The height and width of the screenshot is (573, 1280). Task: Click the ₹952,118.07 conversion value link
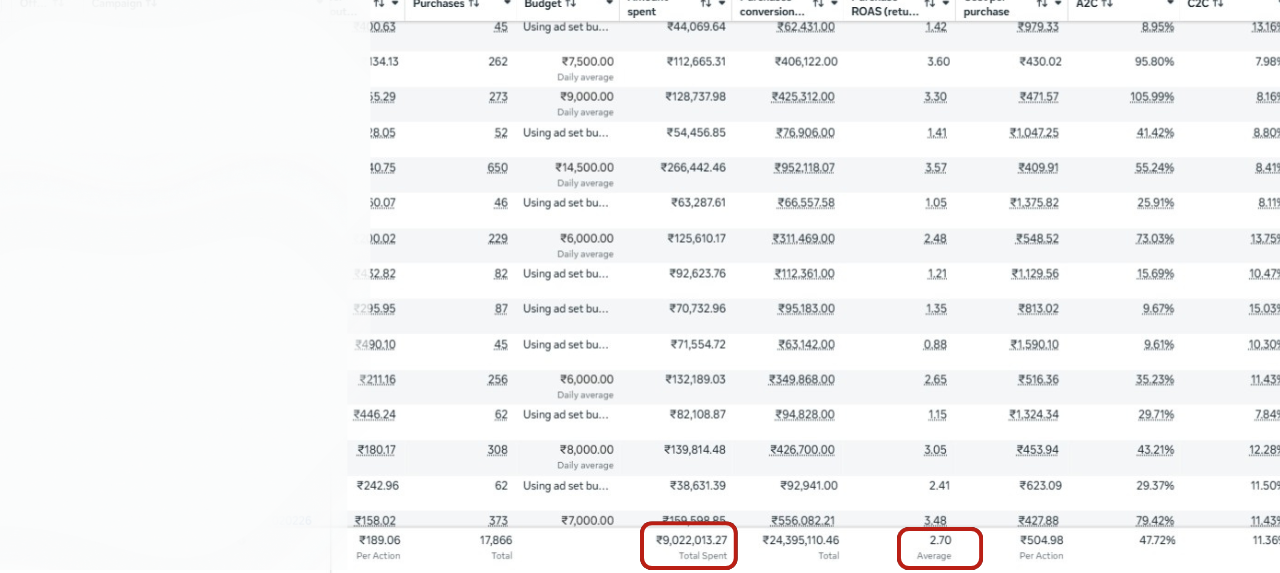click(x=804, y=168)
